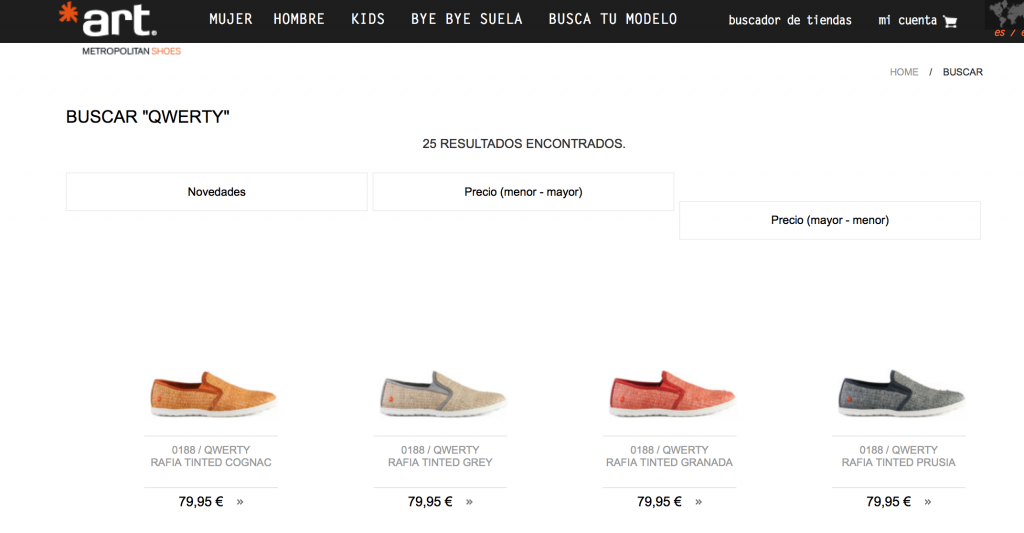Click the arrow next to Cognac price
This screenshot has height=533, width=1024.
point(240,502)
